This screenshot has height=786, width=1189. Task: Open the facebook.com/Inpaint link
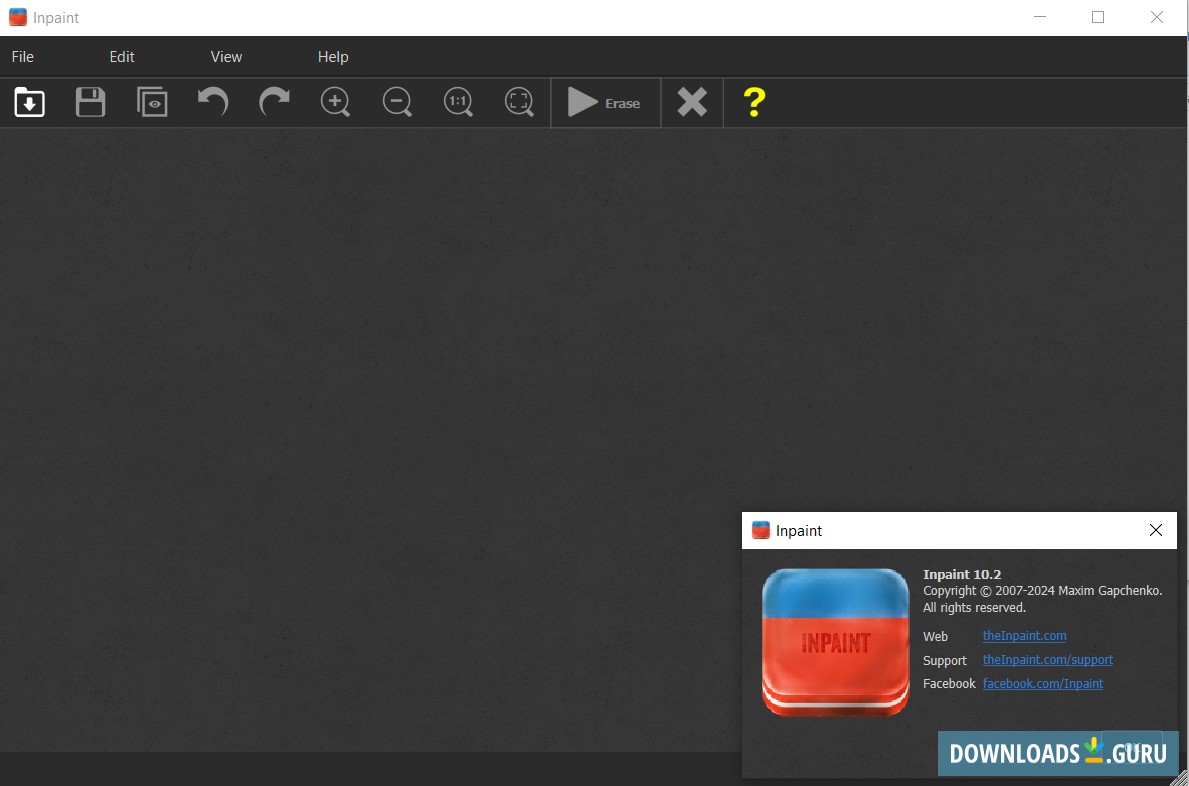[1043, 683]
